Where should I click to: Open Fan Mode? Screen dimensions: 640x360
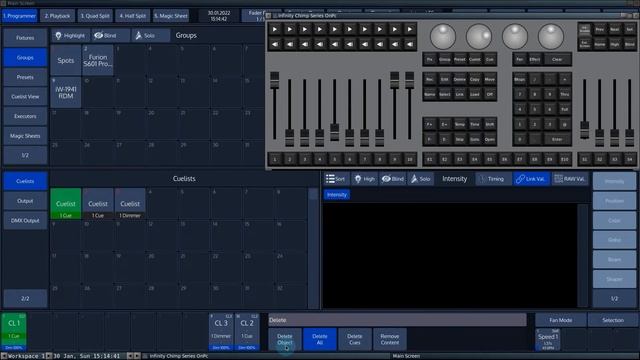pyautogui.click(x=561, y=320)
